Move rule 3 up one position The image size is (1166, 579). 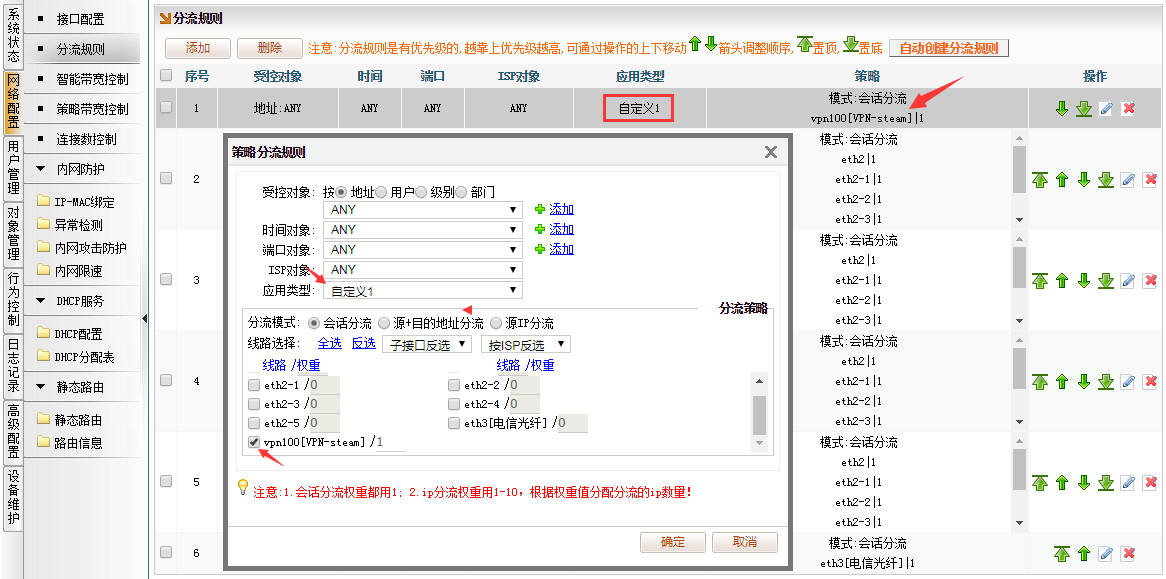click(x=1062, y=280)
